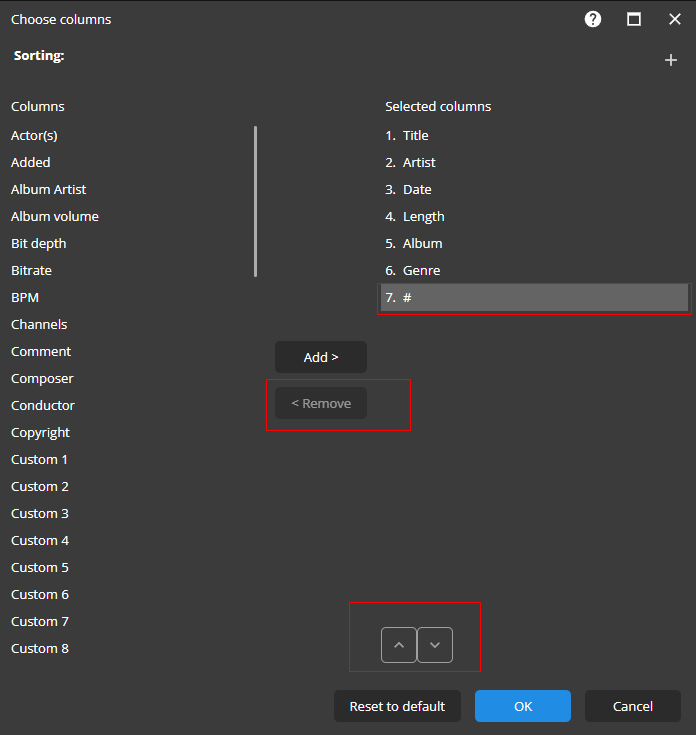The image size is (696, 735).
Task: Click the Columns list scrollbar
Action: click(x=256, y=200)
